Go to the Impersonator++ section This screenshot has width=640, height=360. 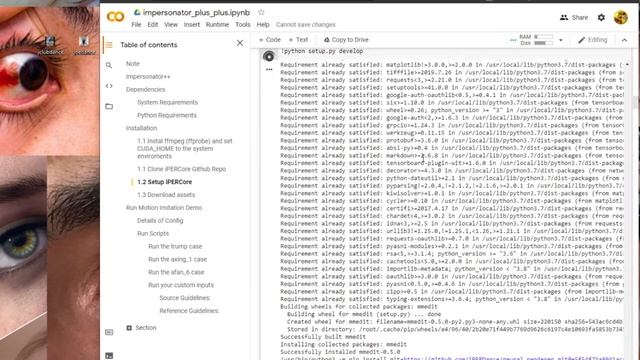(x=148, y=77)
